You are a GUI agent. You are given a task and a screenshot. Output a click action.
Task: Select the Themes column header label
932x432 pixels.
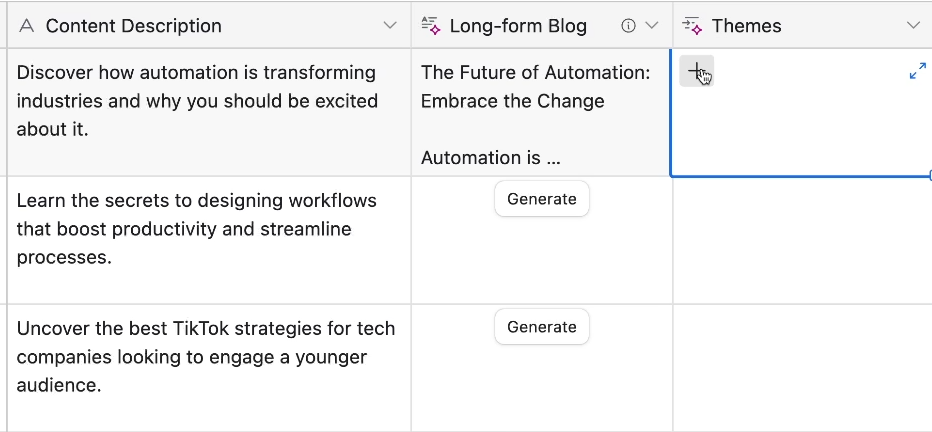(x=747, y=26)
